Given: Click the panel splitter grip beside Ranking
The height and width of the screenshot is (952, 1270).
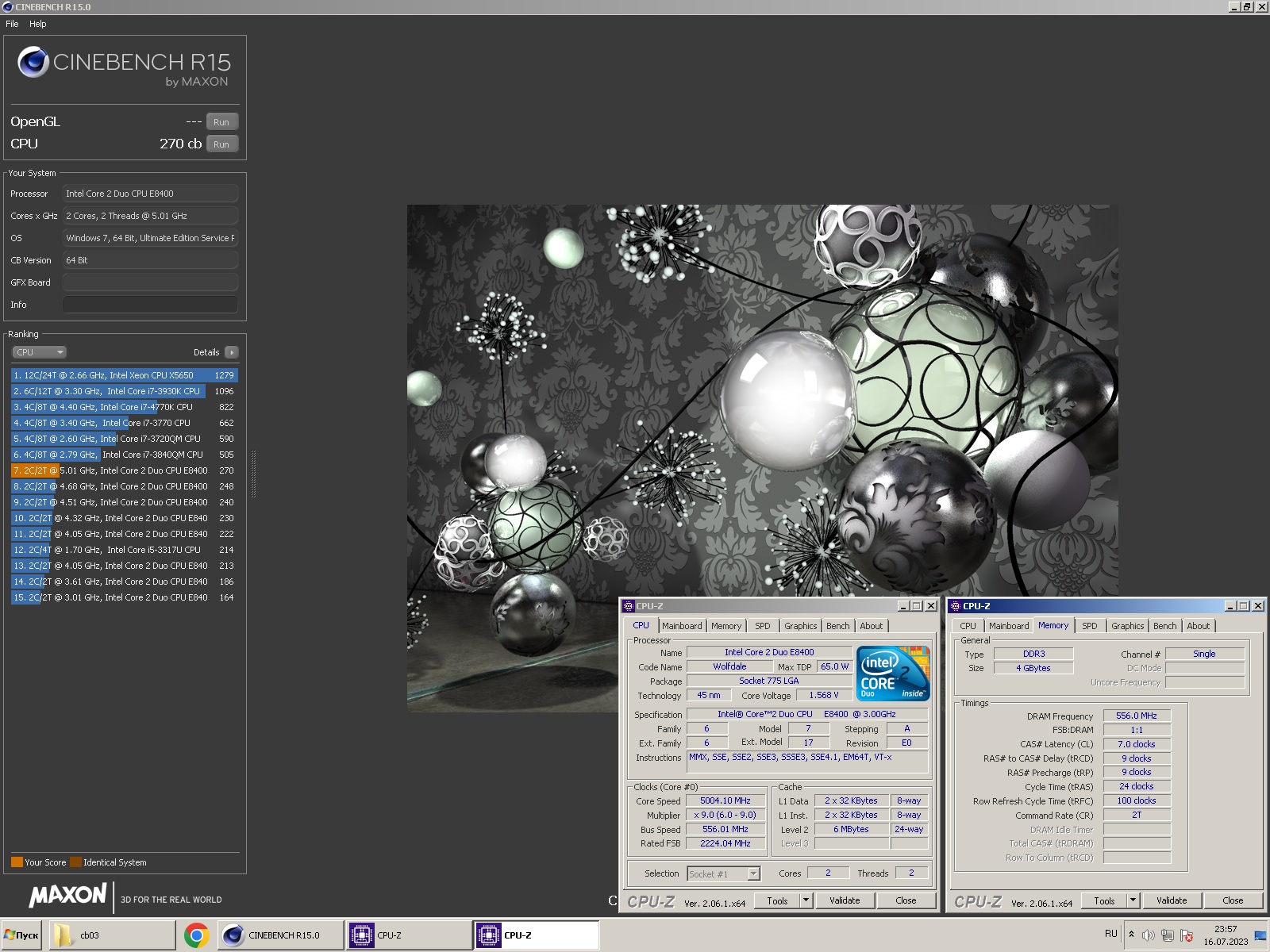Looking at the screenshot, I should [x=253, y=474].
